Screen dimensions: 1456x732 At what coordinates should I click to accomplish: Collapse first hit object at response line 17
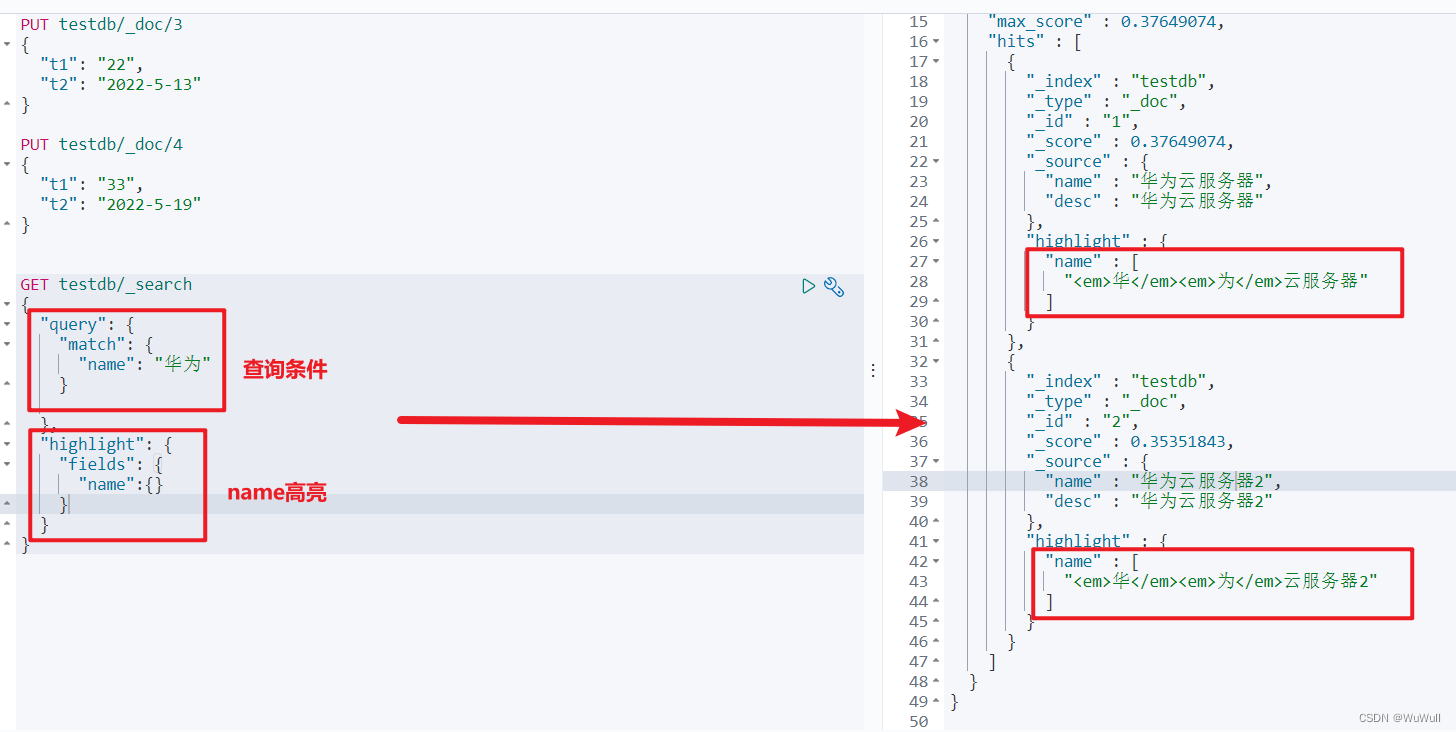(936, 61)
